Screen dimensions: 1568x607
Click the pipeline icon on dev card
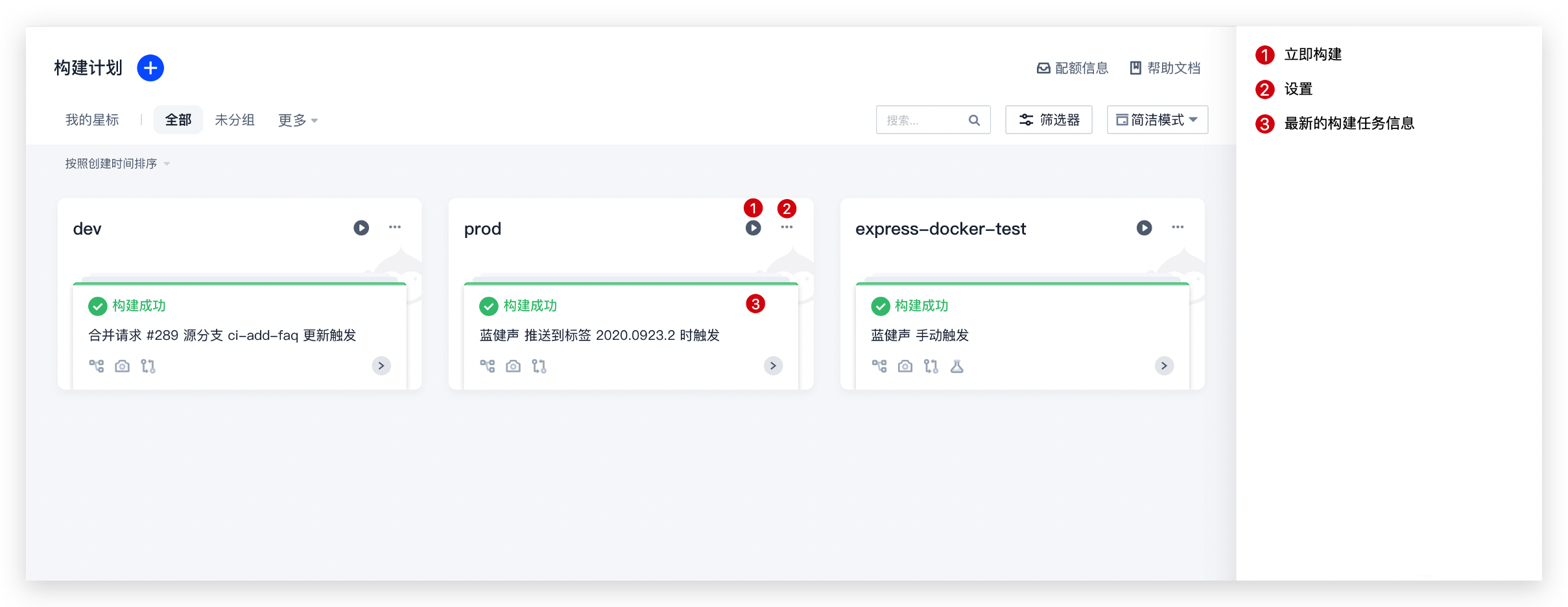point(97,366)
